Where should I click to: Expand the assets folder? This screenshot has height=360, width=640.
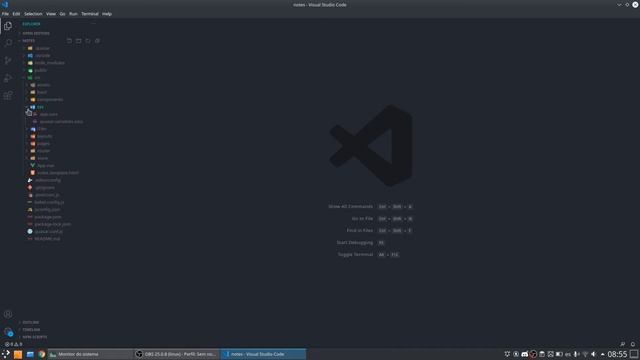43,85
